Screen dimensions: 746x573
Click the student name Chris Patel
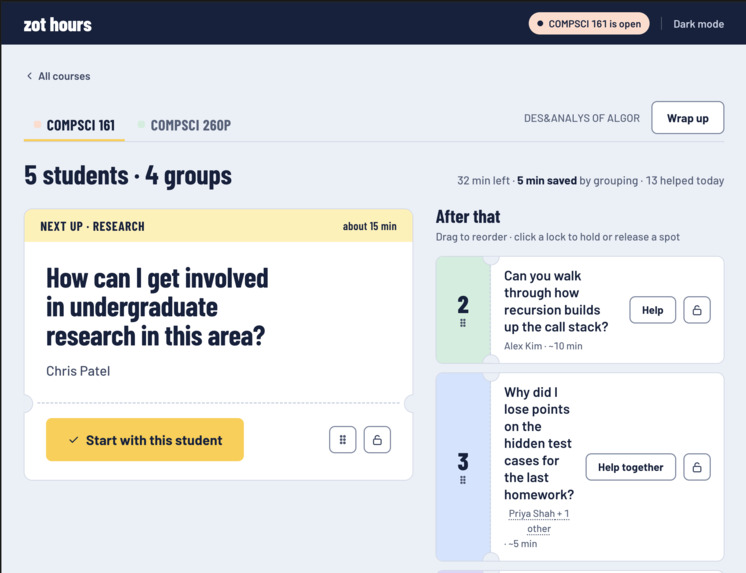[78, 371]
